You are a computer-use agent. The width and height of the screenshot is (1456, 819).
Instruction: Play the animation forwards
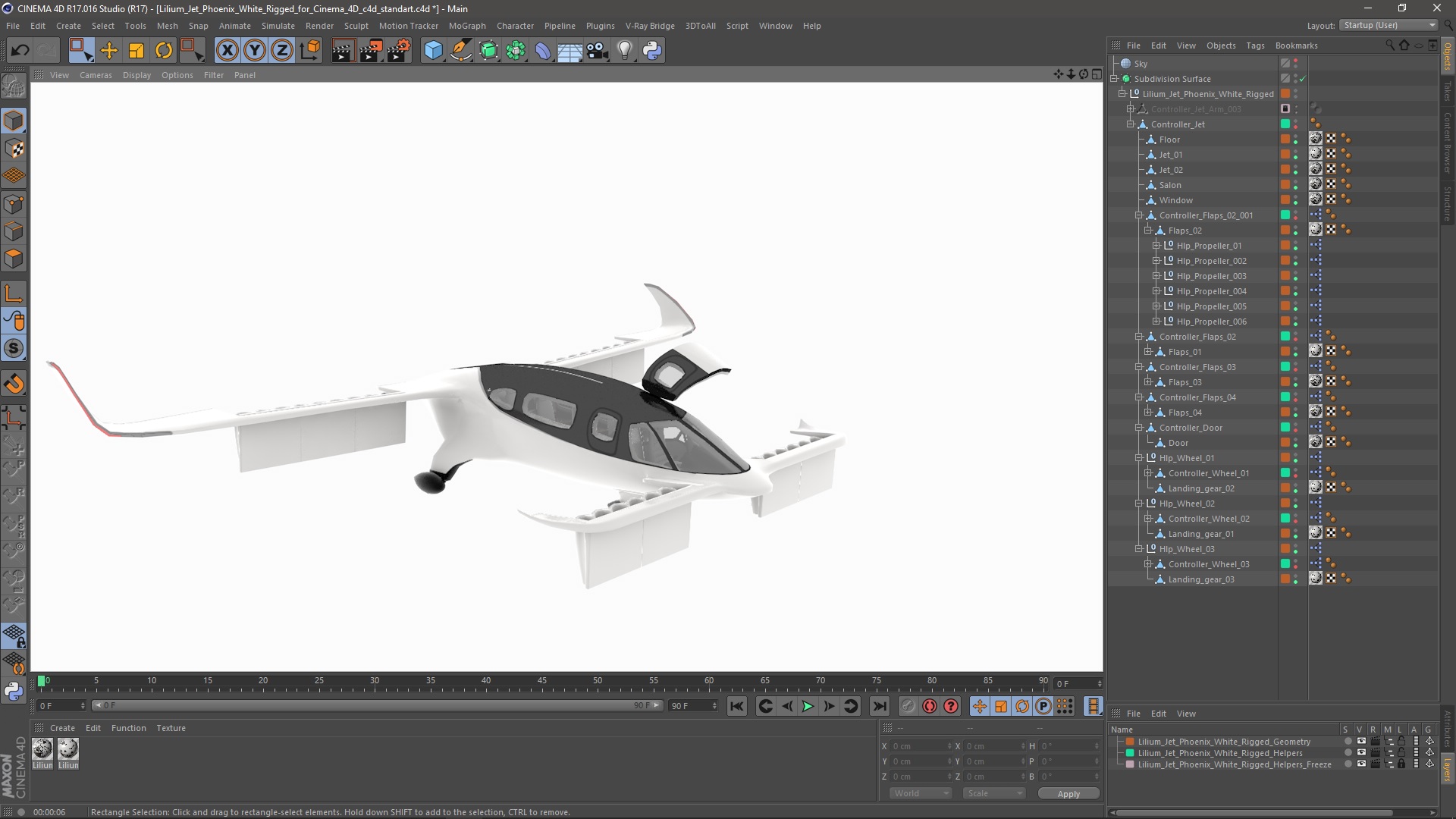click(x=808, y=706)
